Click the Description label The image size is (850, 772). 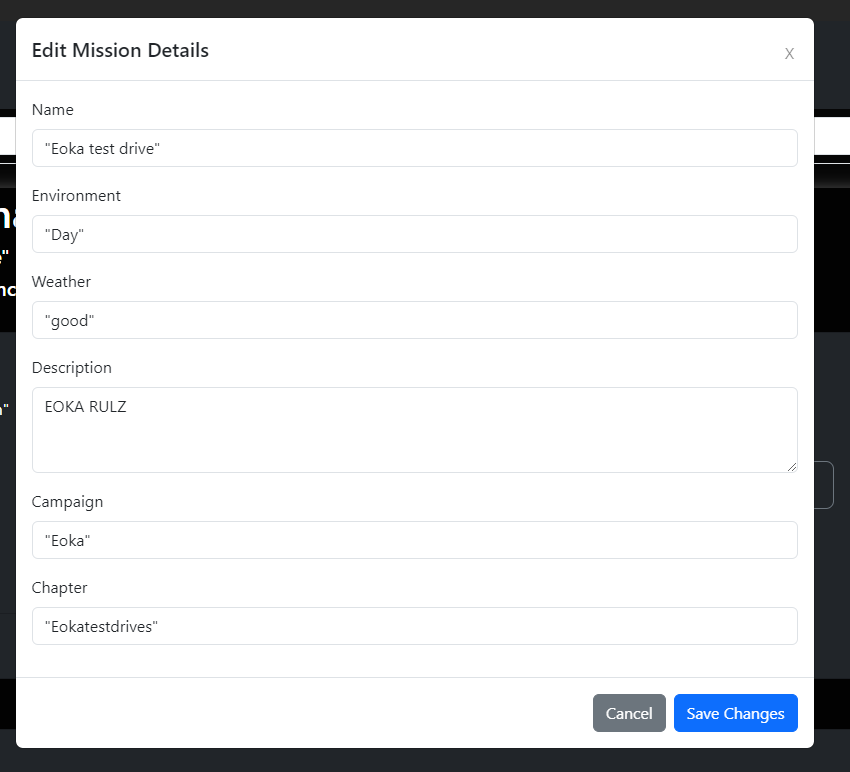[x=71, y=368]
